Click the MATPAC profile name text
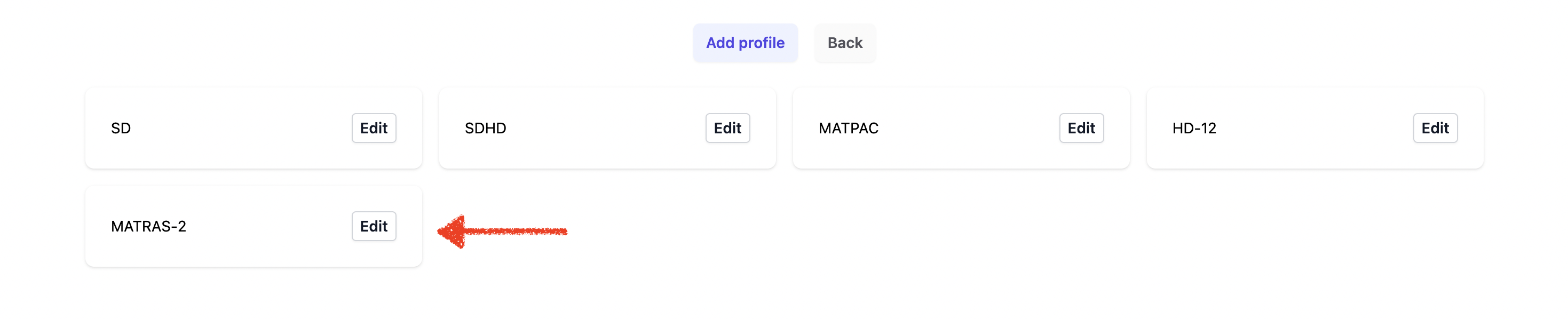 (x=848, y=129)
